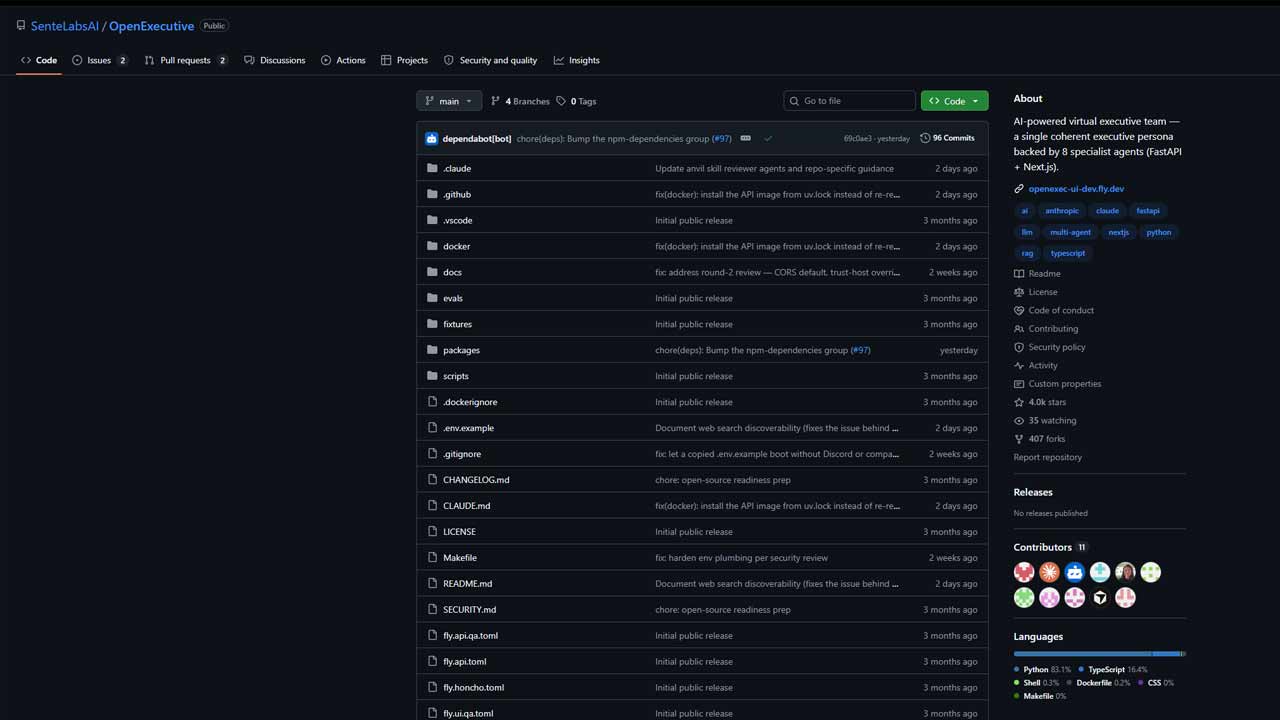
Task: Click the Report repository link
Action: (1048, 457)
